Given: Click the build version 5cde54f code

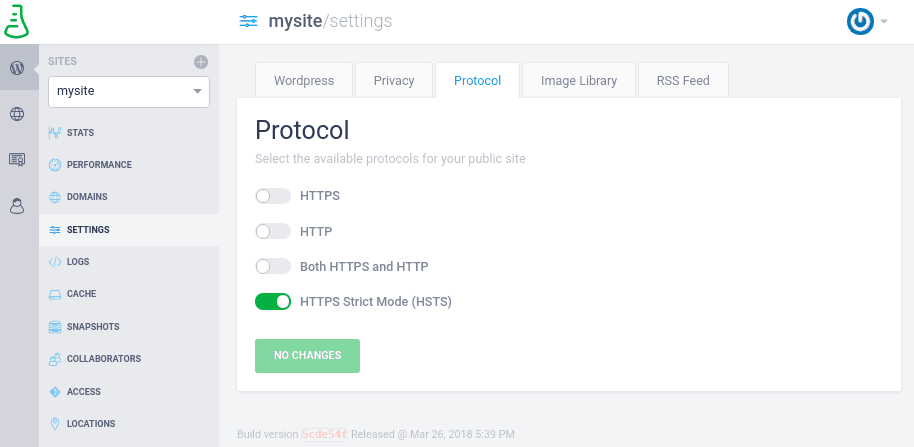Looking at the screenshot, I should click(x=324, y=434).
